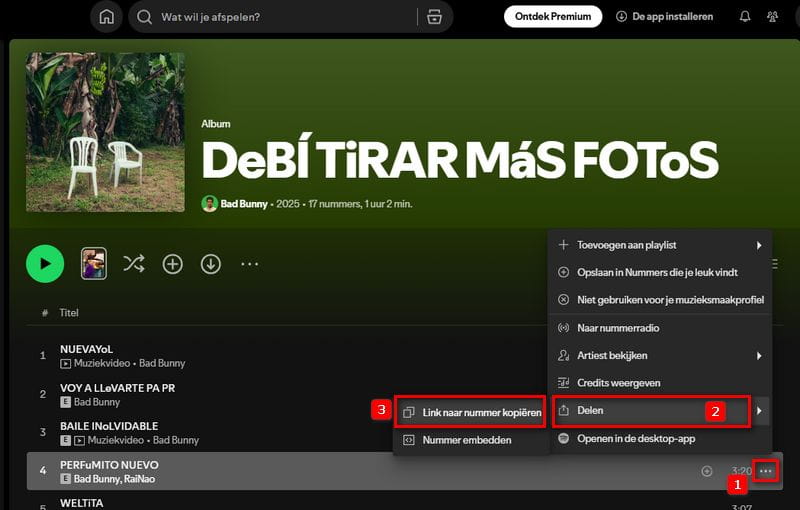The image size is (800, 510).
Task: Expand Artiest bekijken submenu arrow
Action: coord(759,355)
